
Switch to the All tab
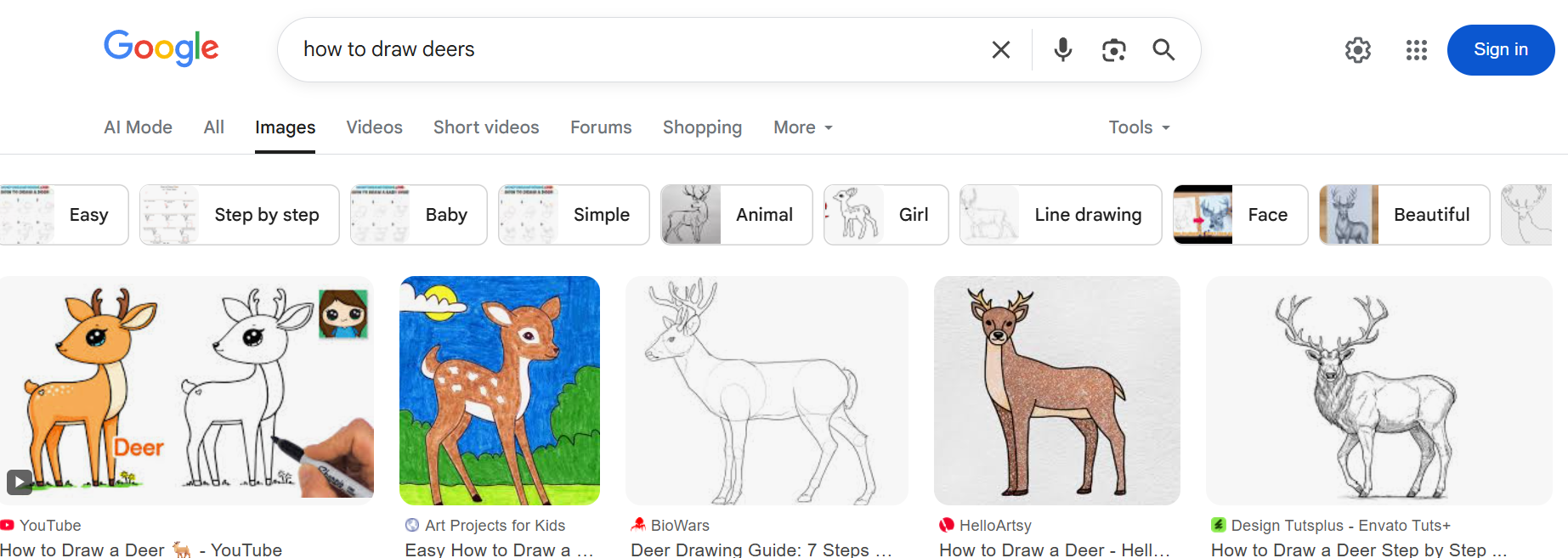pos(214,127)
